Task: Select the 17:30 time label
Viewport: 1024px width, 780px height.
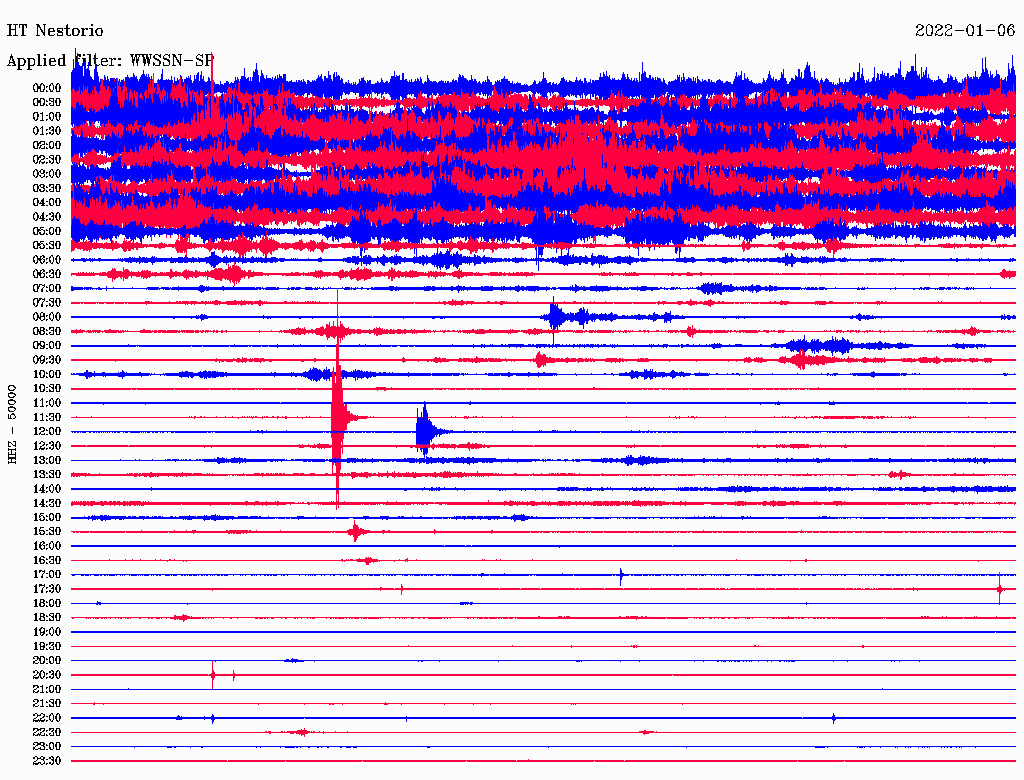Action: tap(47, 589)
